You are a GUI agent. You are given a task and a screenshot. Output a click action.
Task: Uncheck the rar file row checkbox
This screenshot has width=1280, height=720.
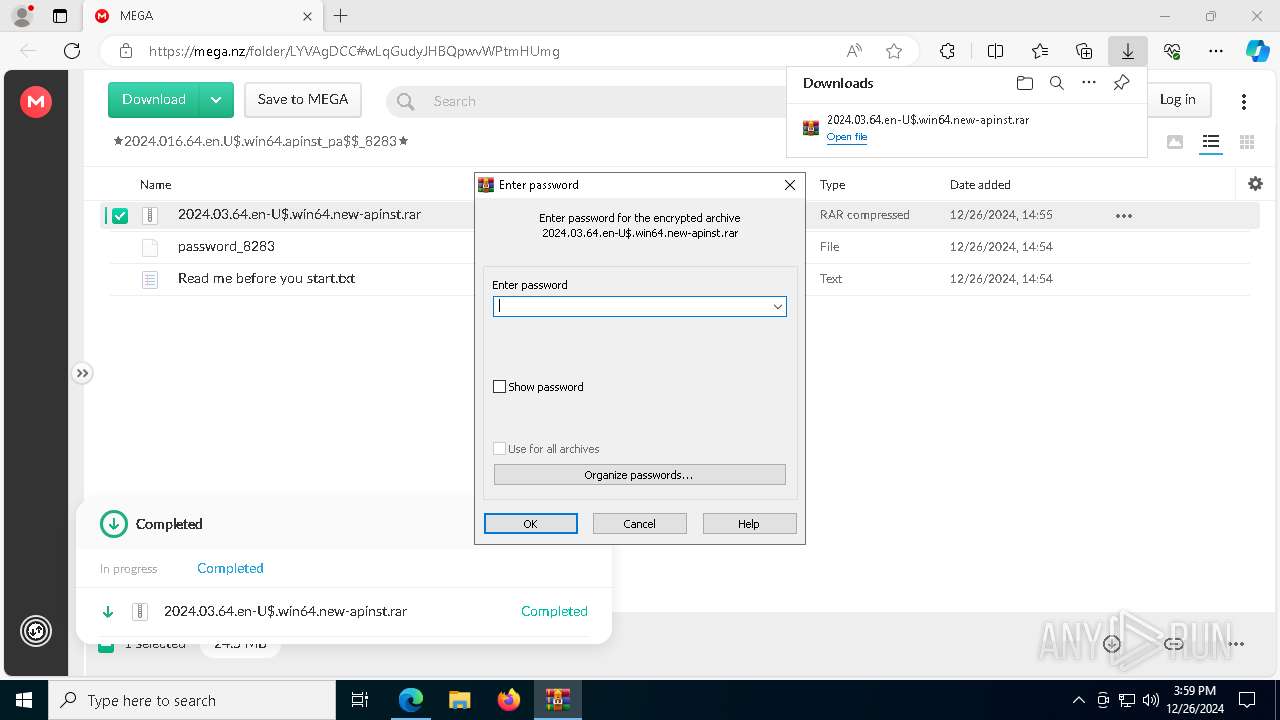120,215
